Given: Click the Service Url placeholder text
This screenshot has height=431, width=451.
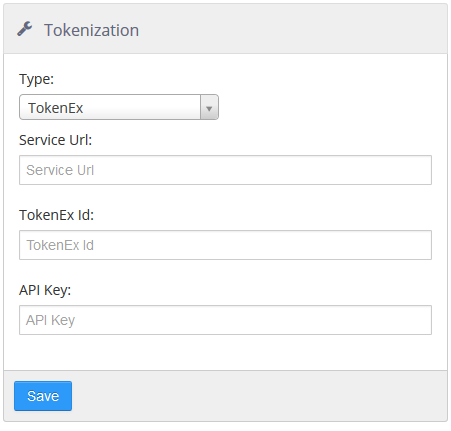Looking at the screenshot, I should pyautogui.click(x=60, y=170).
